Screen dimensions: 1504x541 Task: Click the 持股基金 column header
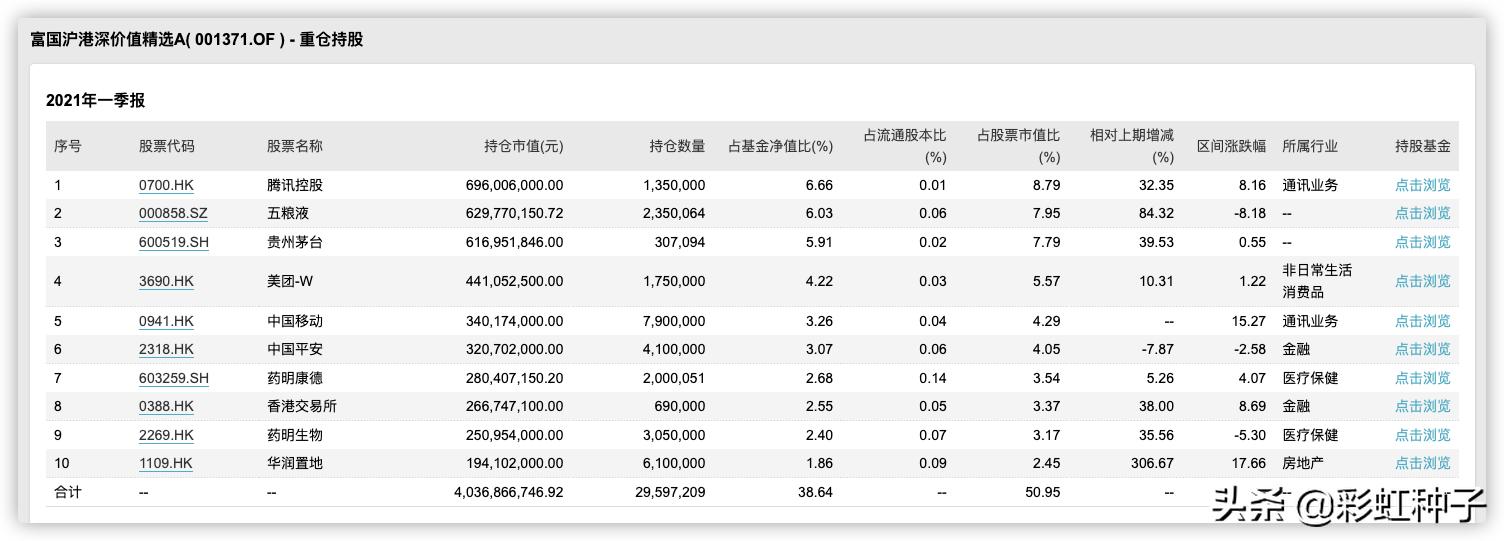(1422, 146)
